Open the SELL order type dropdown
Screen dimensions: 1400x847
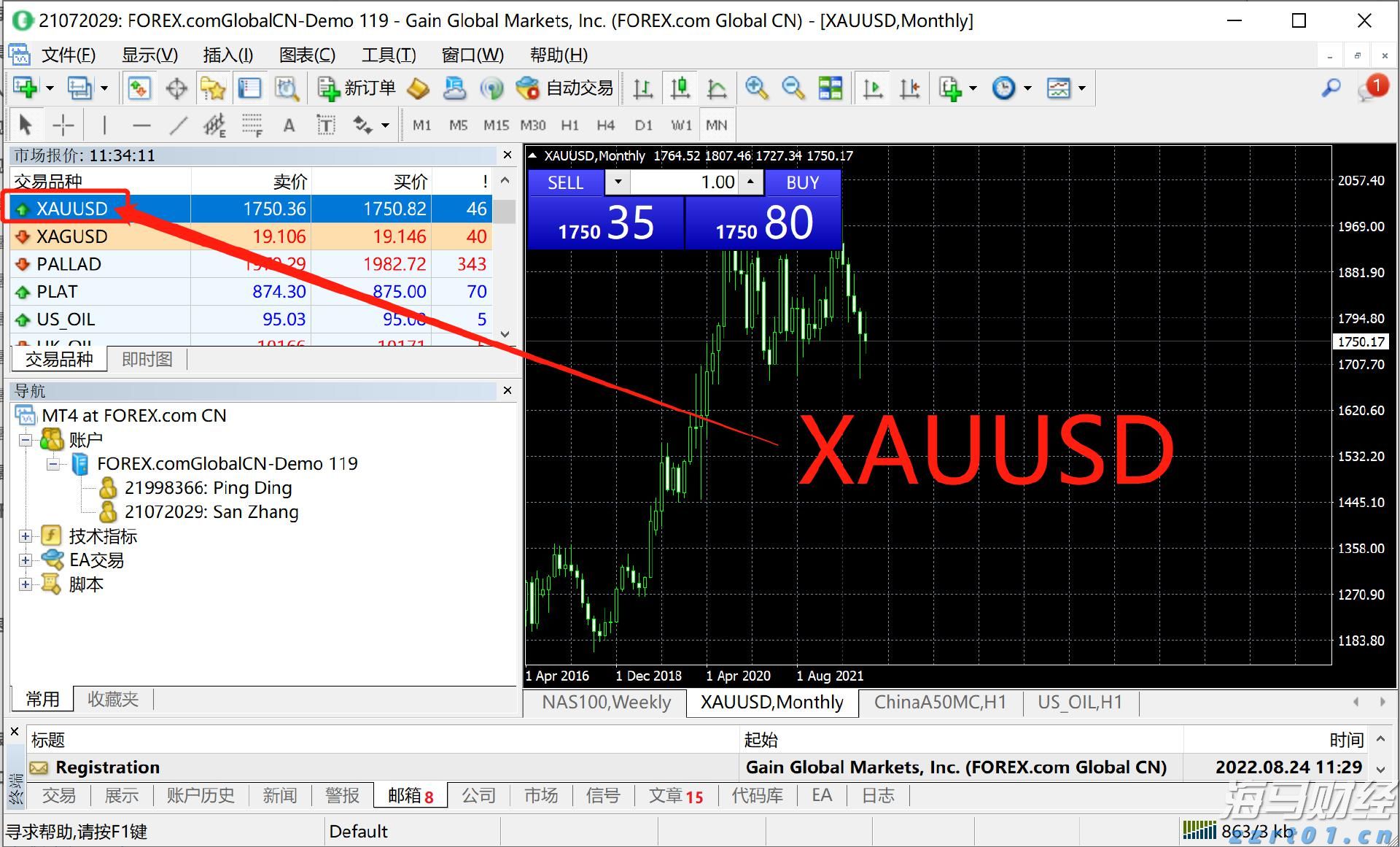click(618, 182)
